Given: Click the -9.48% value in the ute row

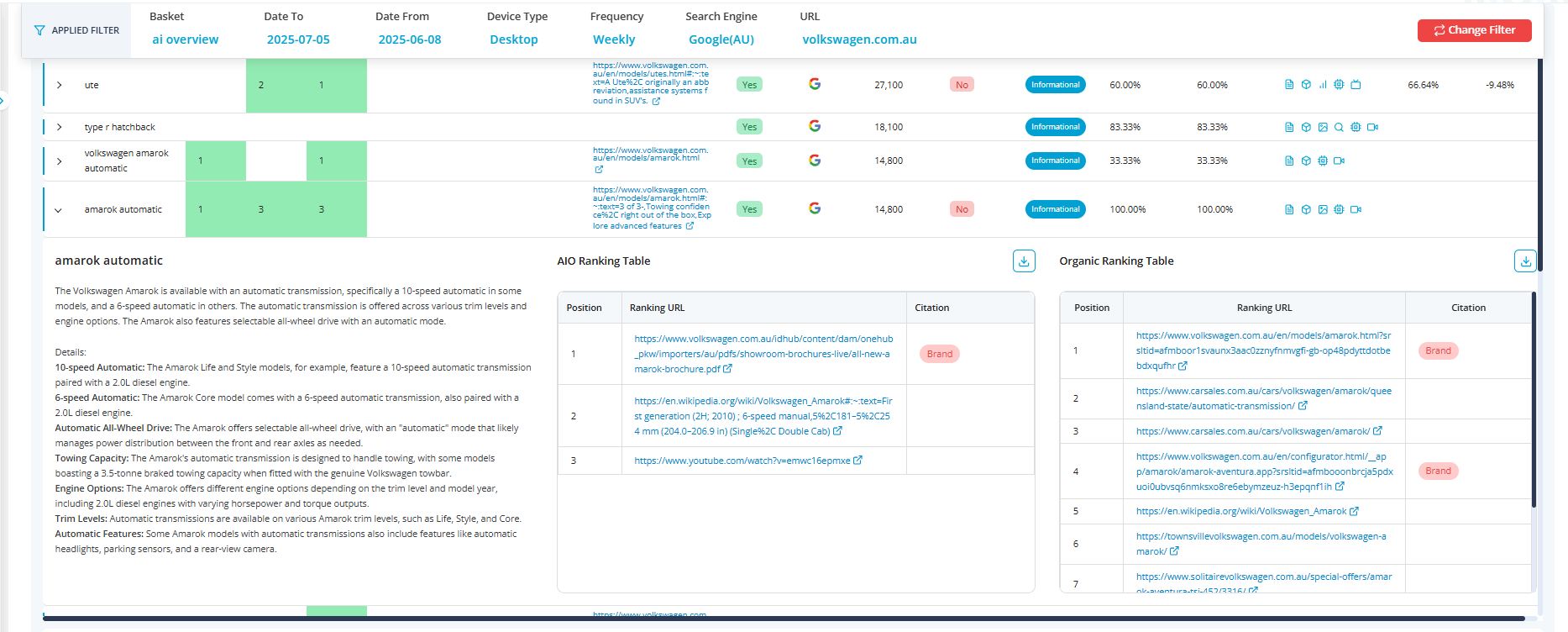Looking at the screenshot, I should click(1500, 85).
